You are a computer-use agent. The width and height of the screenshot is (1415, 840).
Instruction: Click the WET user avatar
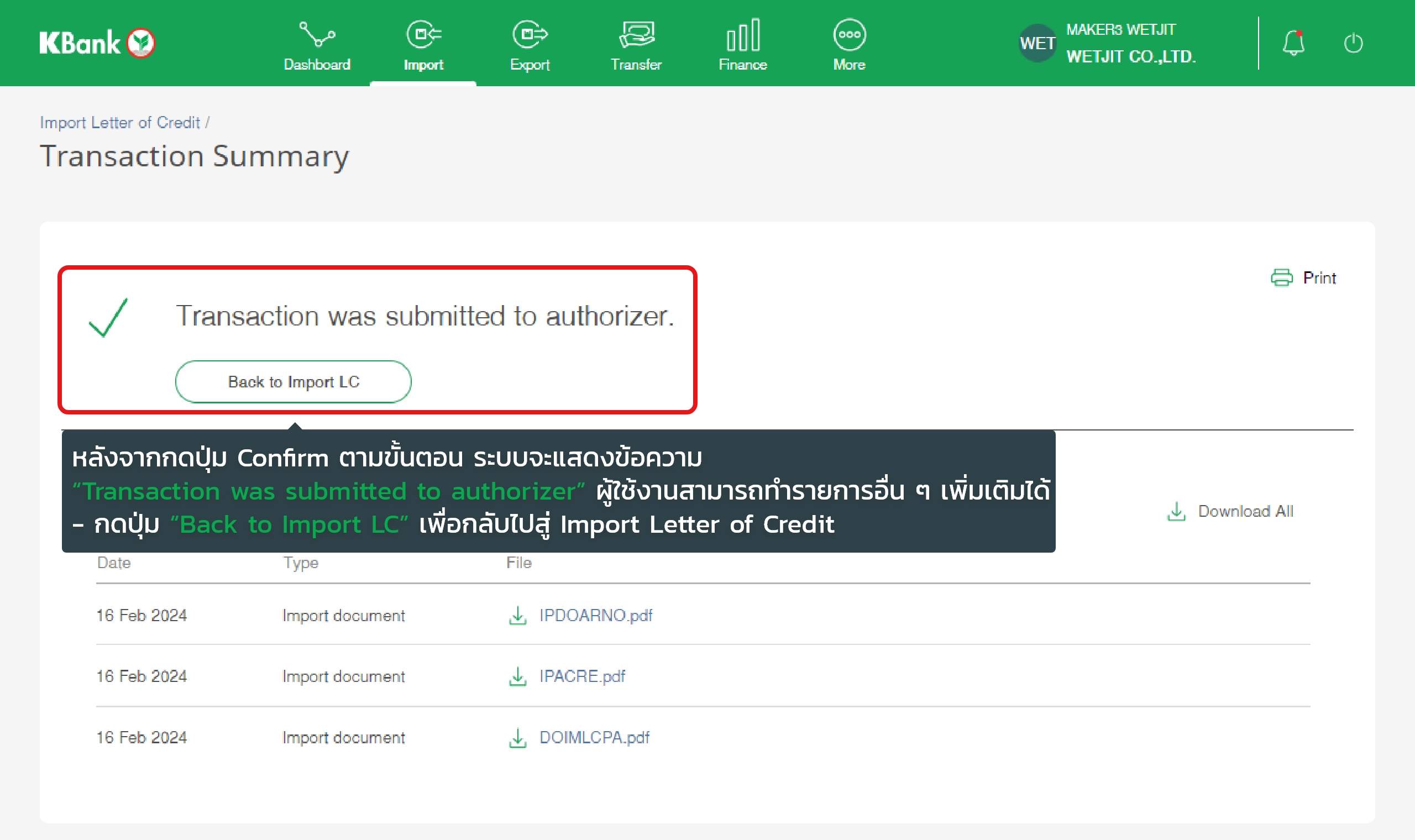coord(1037,43)
